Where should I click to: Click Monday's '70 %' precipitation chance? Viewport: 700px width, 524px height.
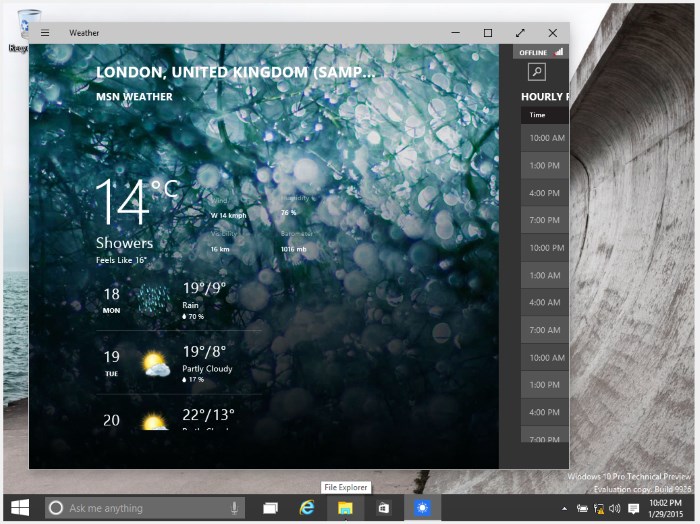[193, 316]
